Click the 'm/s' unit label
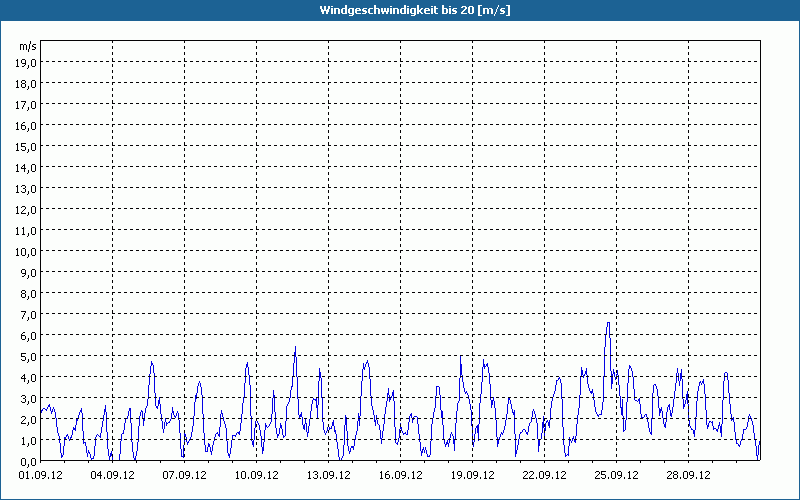The width and height of the screenshot is (800, 500). 28,46
